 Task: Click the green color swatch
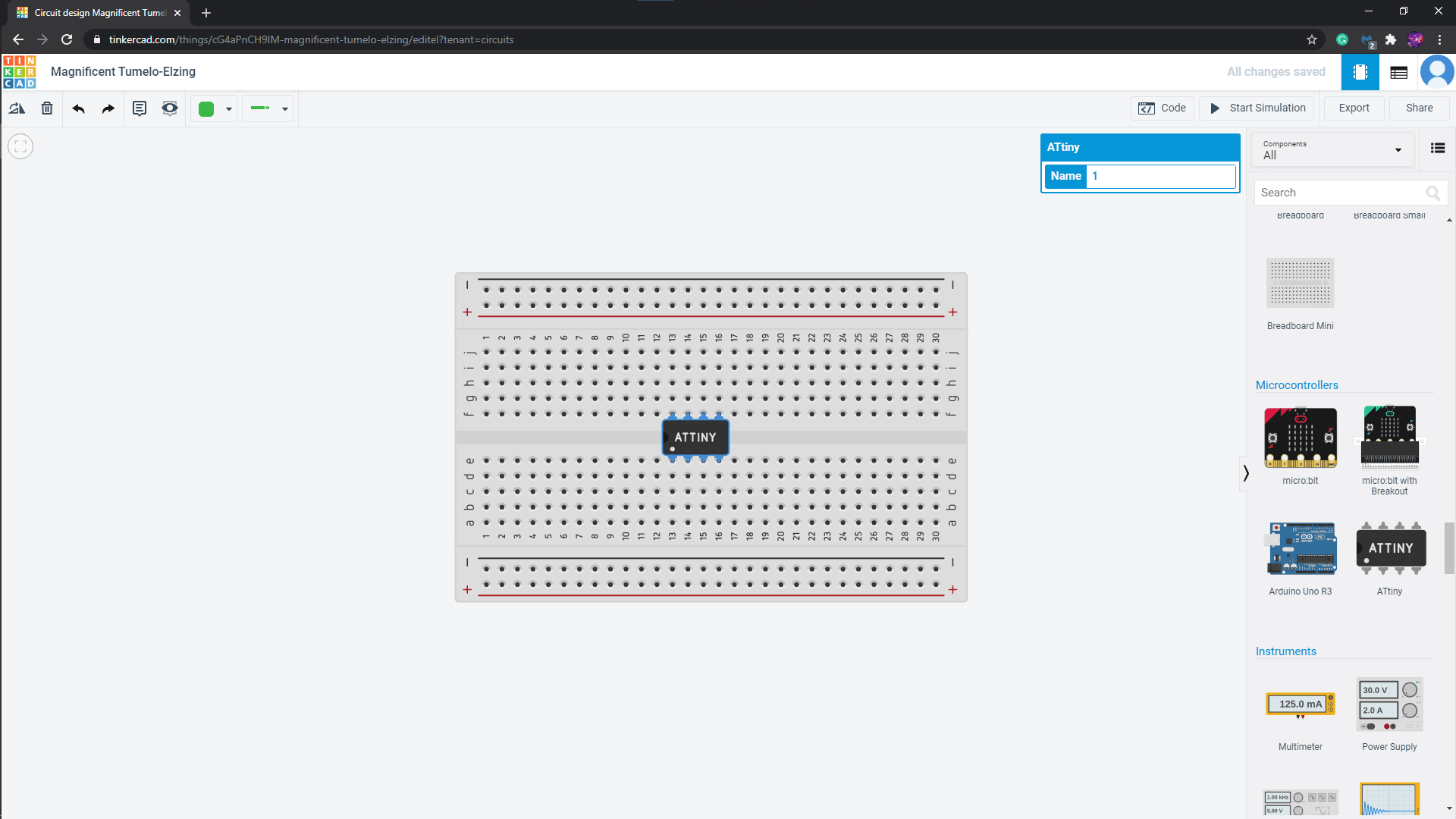206,108
